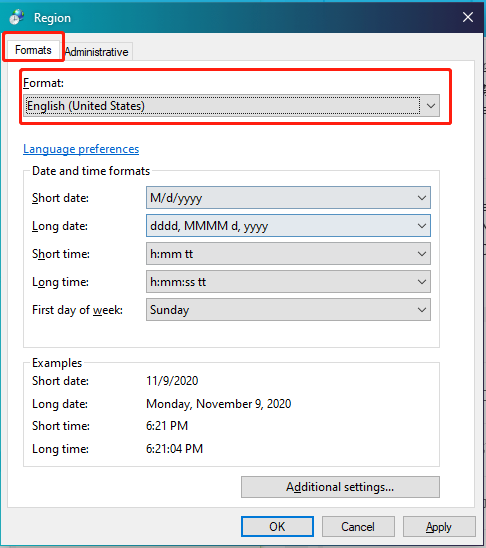This screenshot has height=548, width=486.
Task: Open the Administrative tab
Action: click(x=96, y=52)
